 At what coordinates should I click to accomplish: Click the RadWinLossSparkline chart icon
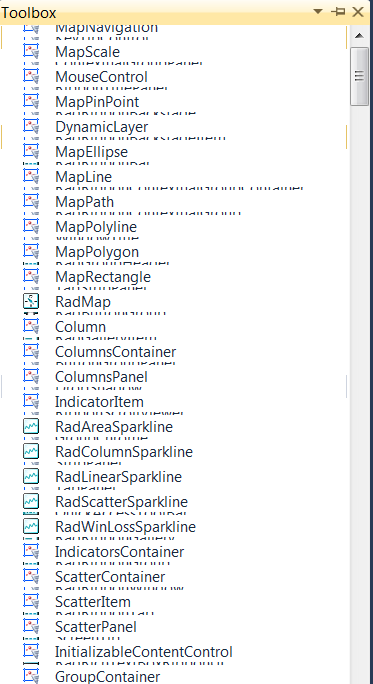31,526
